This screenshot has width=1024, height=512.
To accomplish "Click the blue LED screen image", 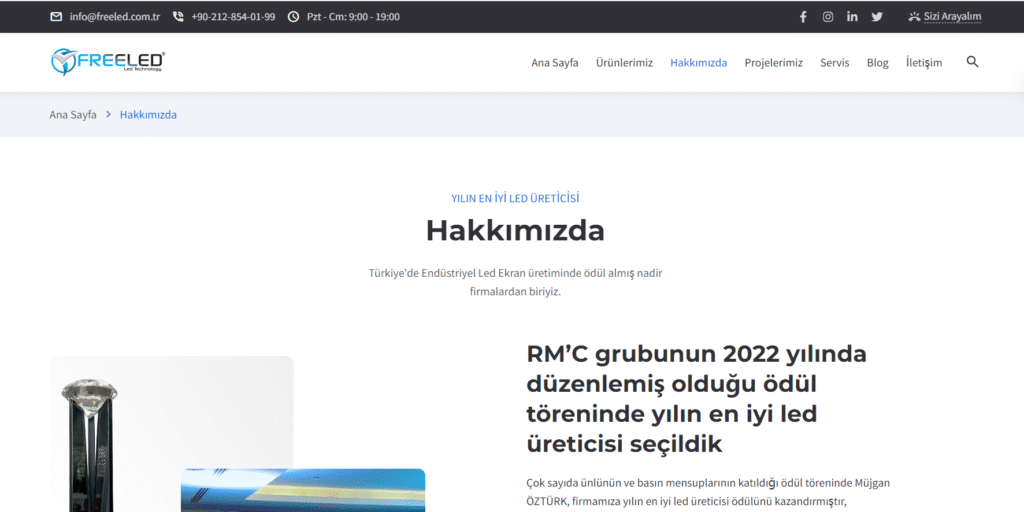I will click(303, 490).
